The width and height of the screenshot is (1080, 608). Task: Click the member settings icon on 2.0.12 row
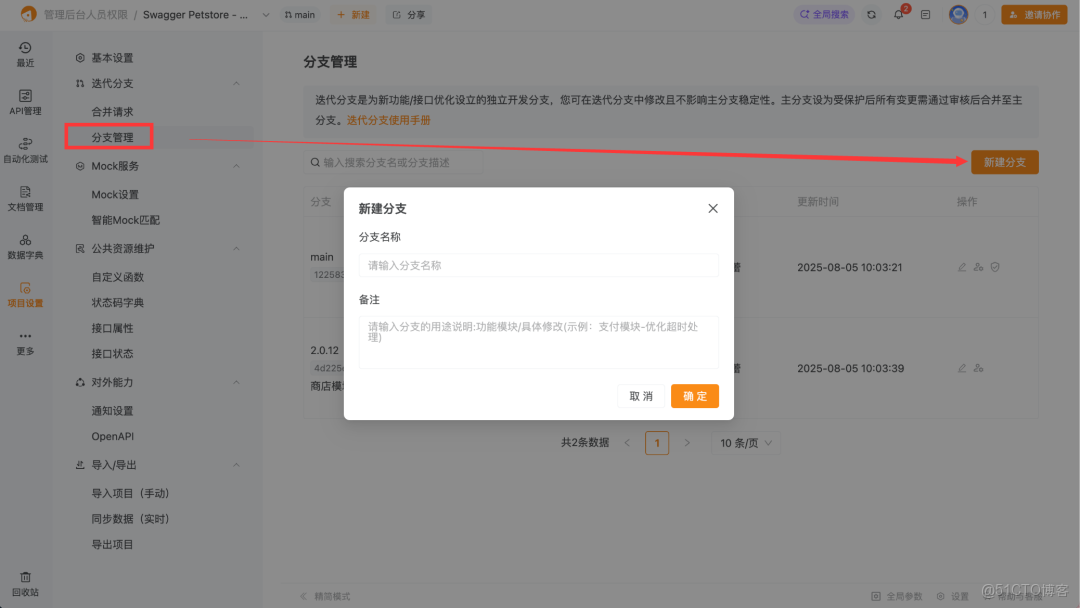[978, 368]
